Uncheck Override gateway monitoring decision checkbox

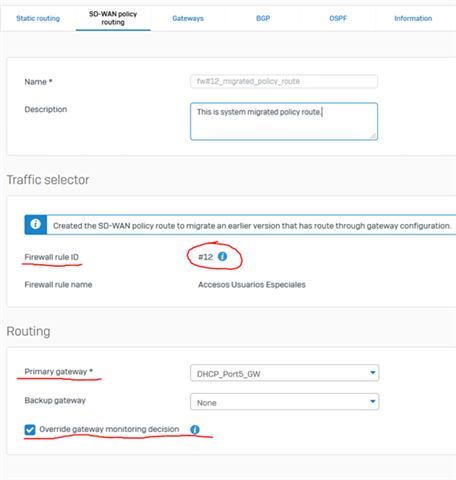point(30,430)
